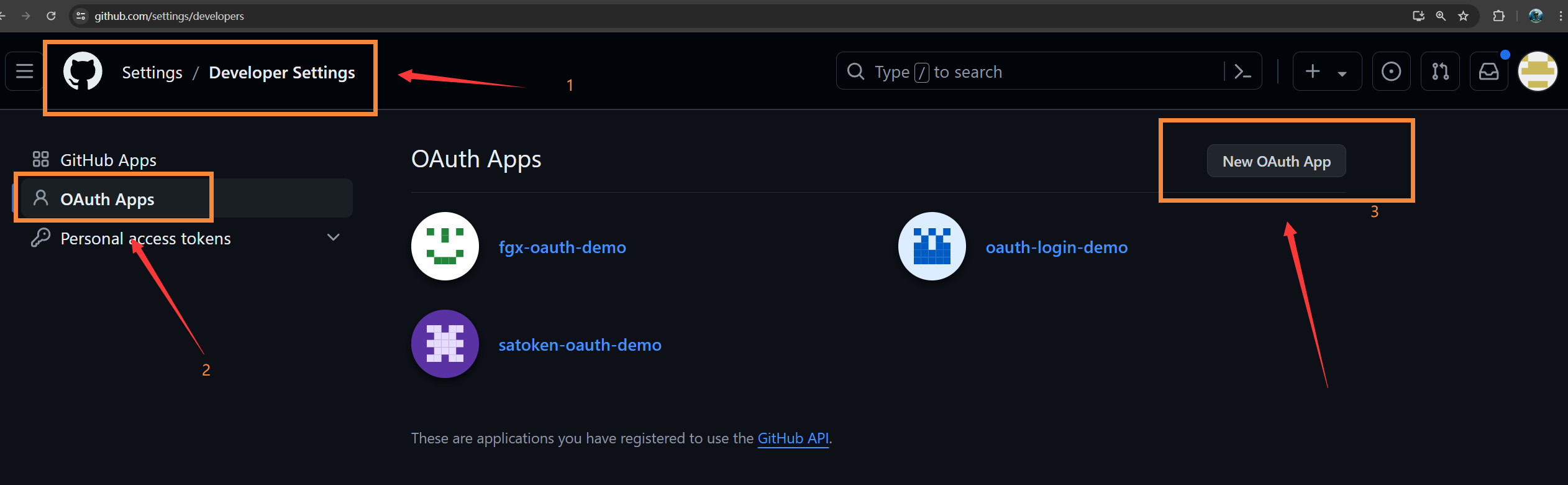Image resolution: width=1568 pixels, height=485 pixels.
Task: Open the GitHub API link
Action: [x=793, y=438]
